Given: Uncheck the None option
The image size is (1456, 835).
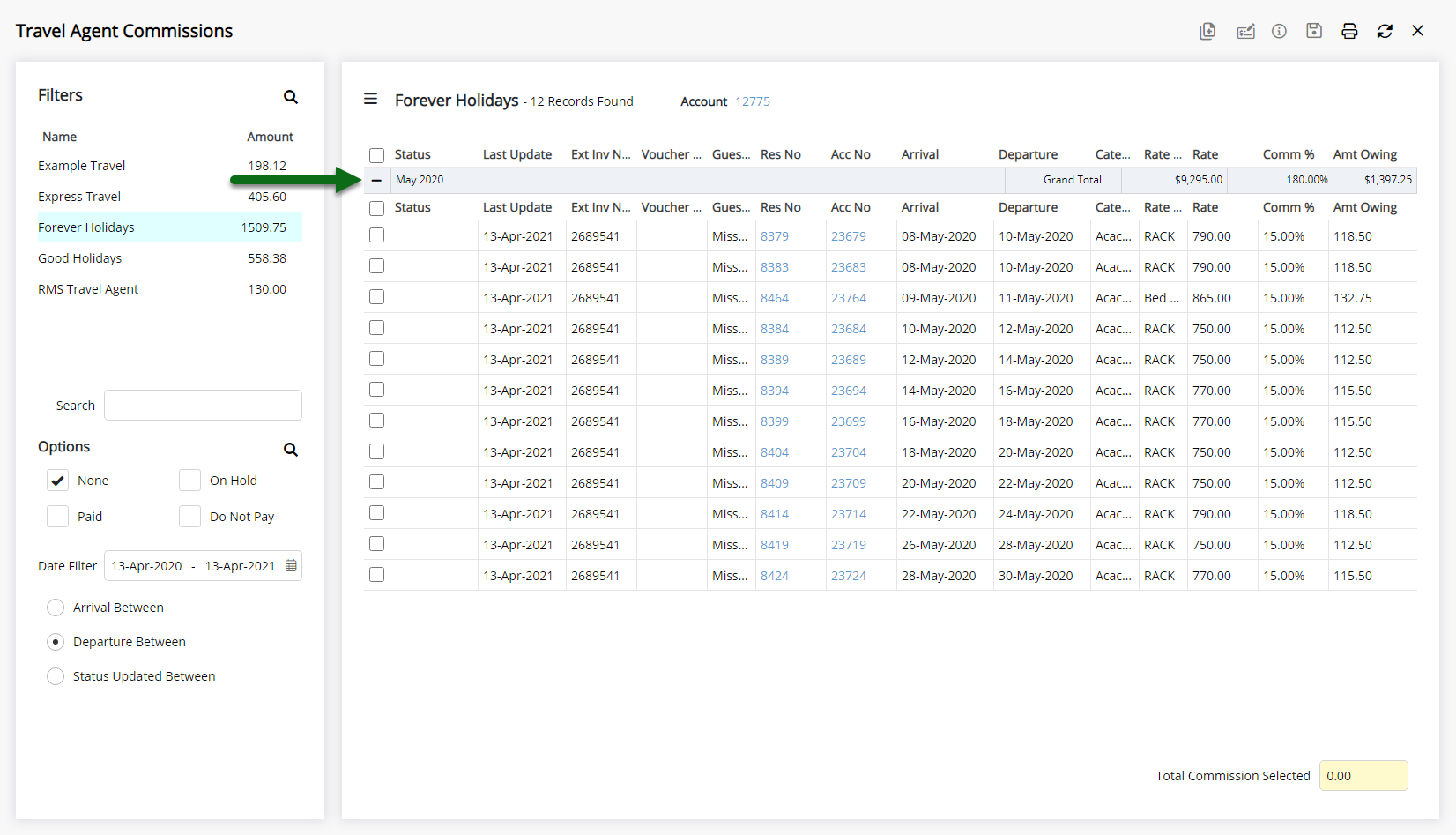Looking at the screenshot, I should click(x=57, y=481).
